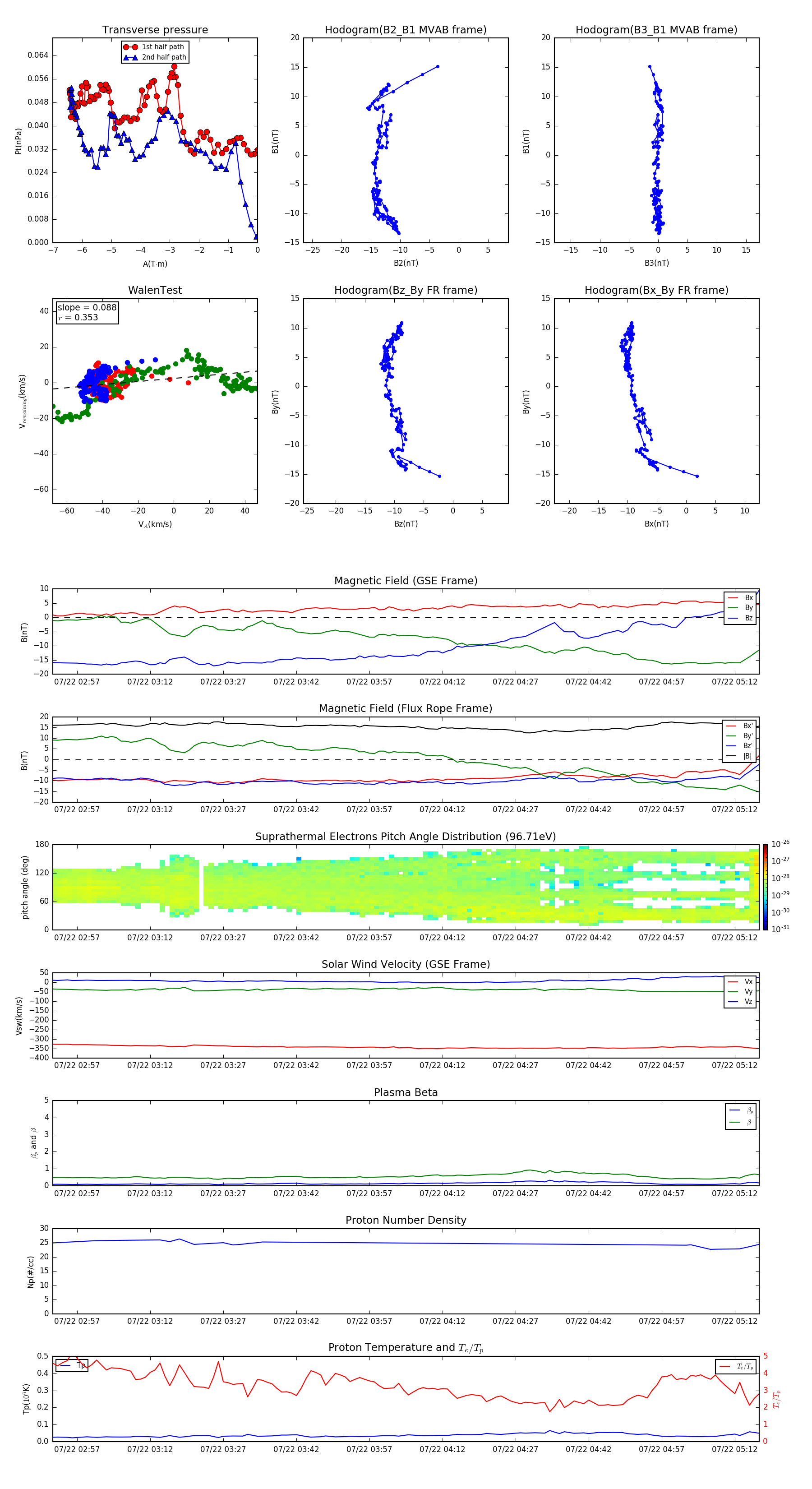812x1489 pixels.
Task: Click the 'βp' entry in Plasma Beta legend
Action: click(742, 1110)
